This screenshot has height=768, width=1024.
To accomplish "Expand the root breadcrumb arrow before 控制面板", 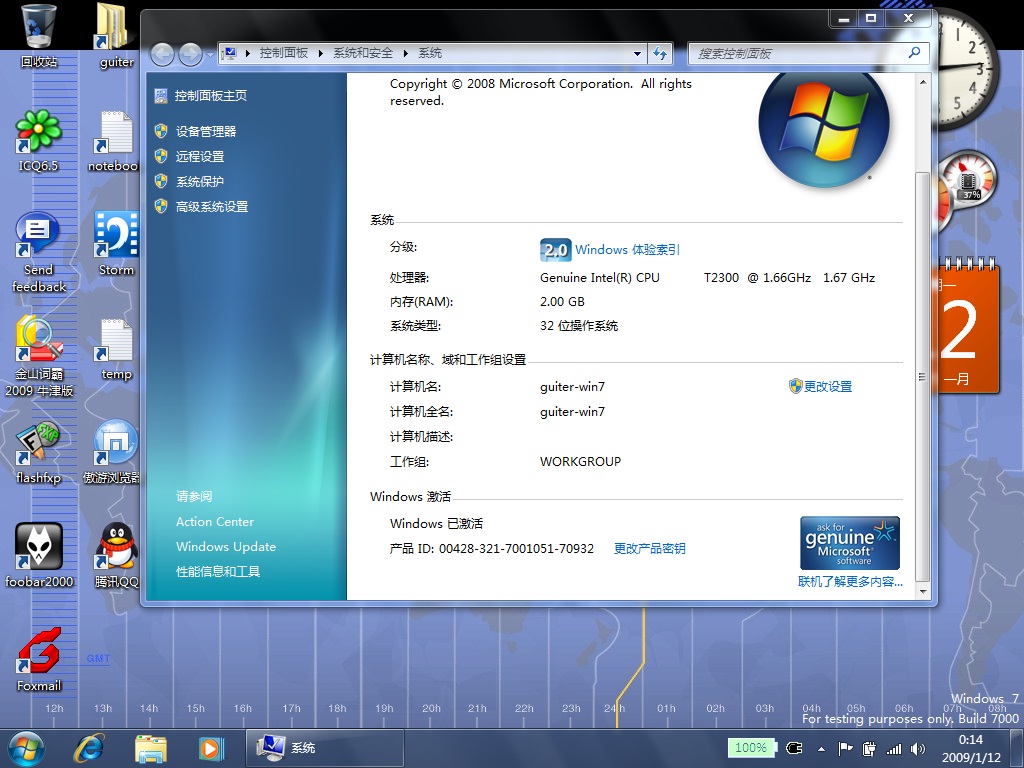I will point(248,54).
